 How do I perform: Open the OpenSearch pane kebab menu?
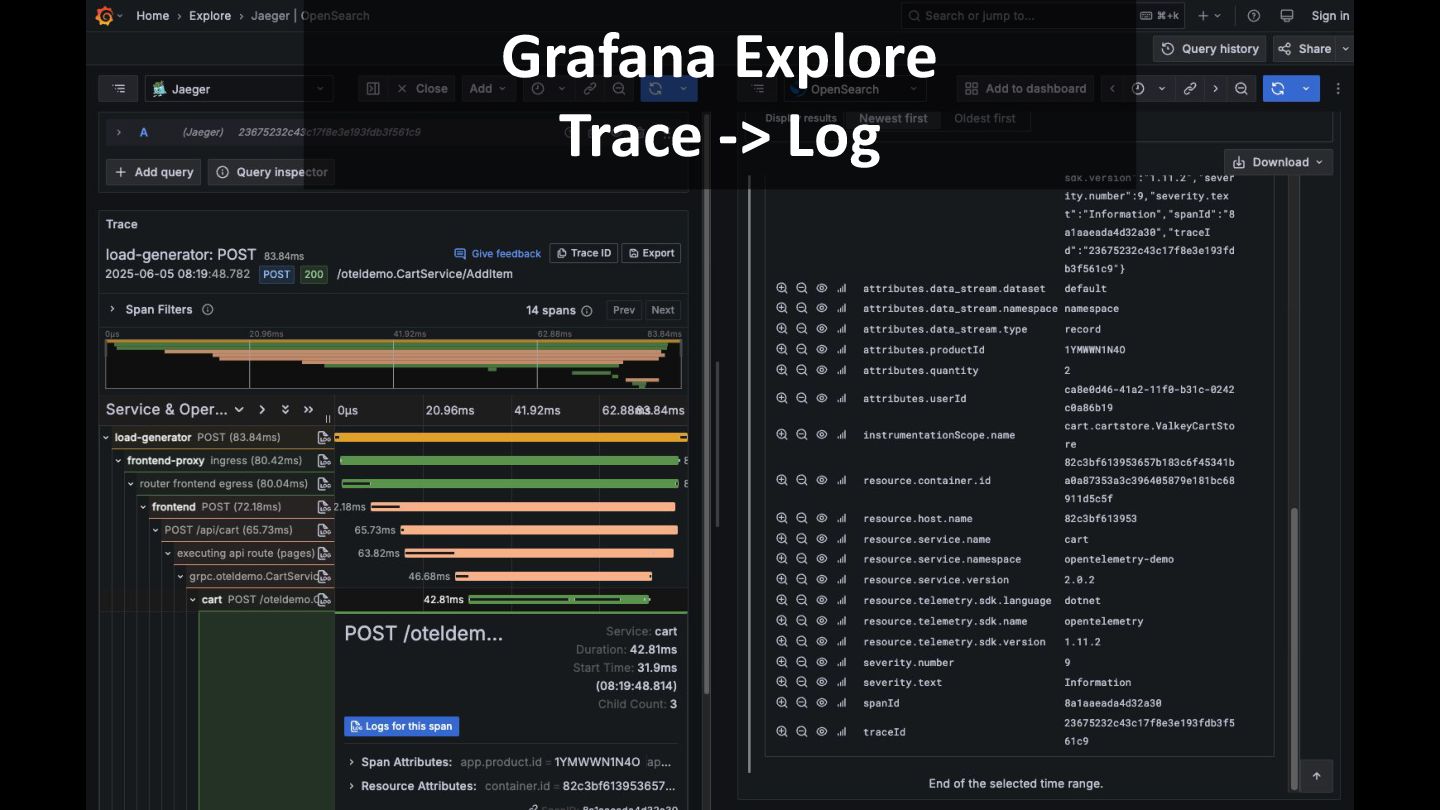pos(1338,89)
